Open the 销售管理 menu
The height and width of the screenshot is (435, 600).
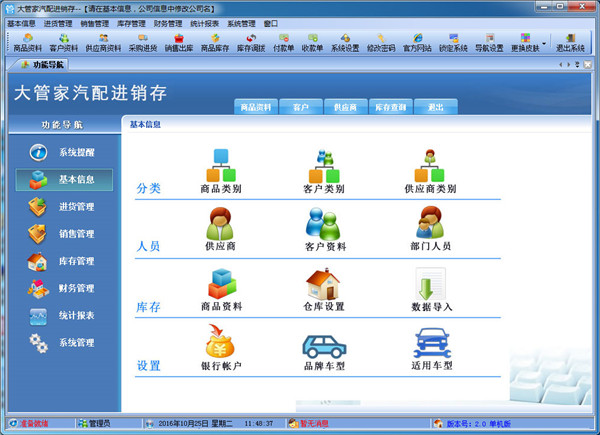pos(95,24)
